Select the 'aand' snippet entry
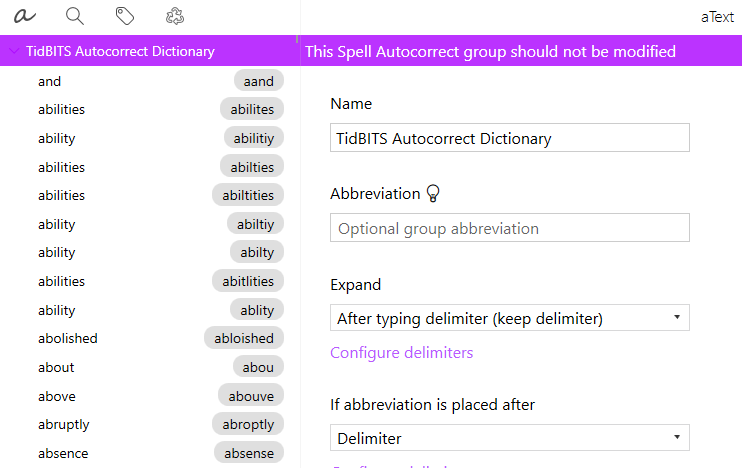This screenshot has width=742, height=468. (x=258, y=81)
